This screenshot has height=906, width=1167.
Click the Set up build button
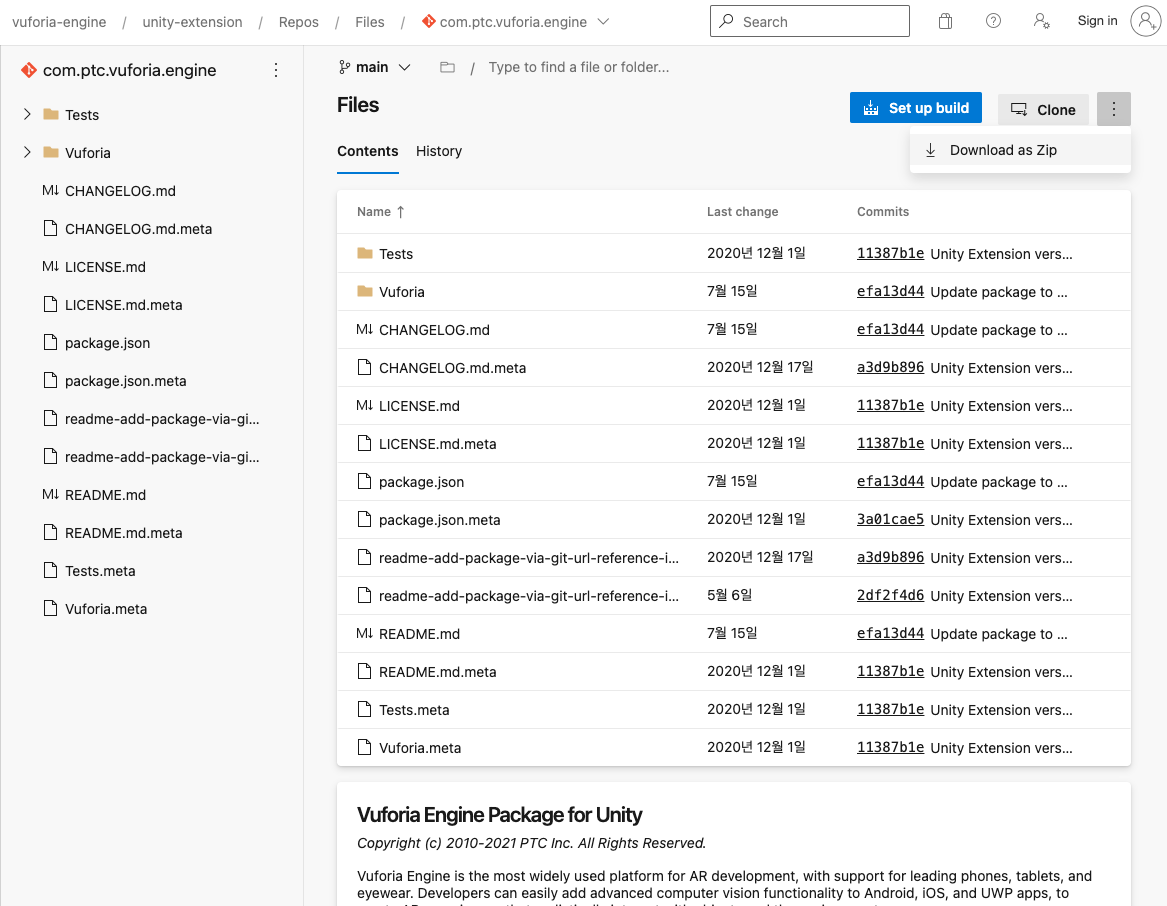click(x=915, y=108)
